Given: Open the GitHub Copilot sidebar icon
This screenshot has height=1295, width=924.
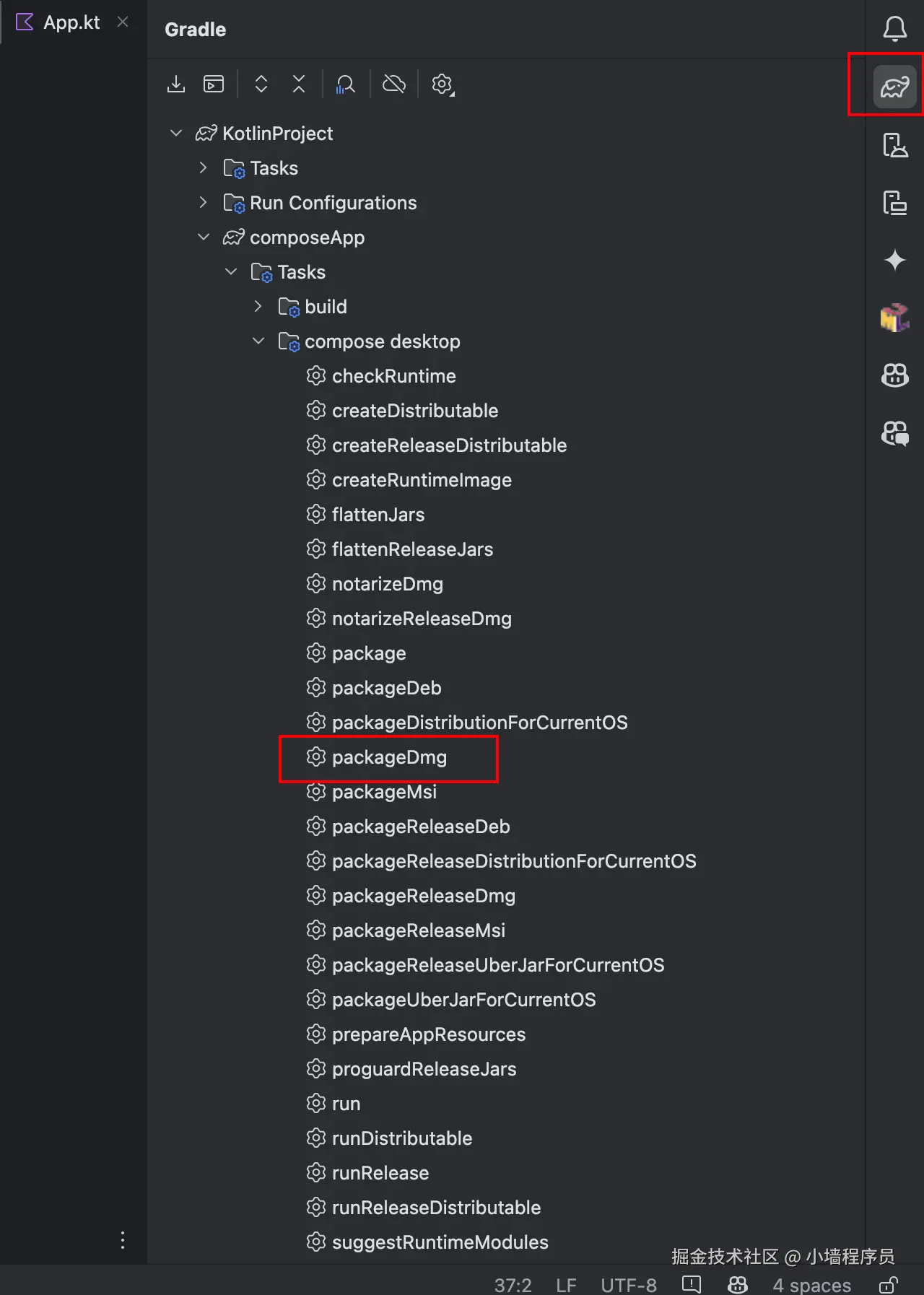Looking at the screenshot, I should click(x=894, y=375).
